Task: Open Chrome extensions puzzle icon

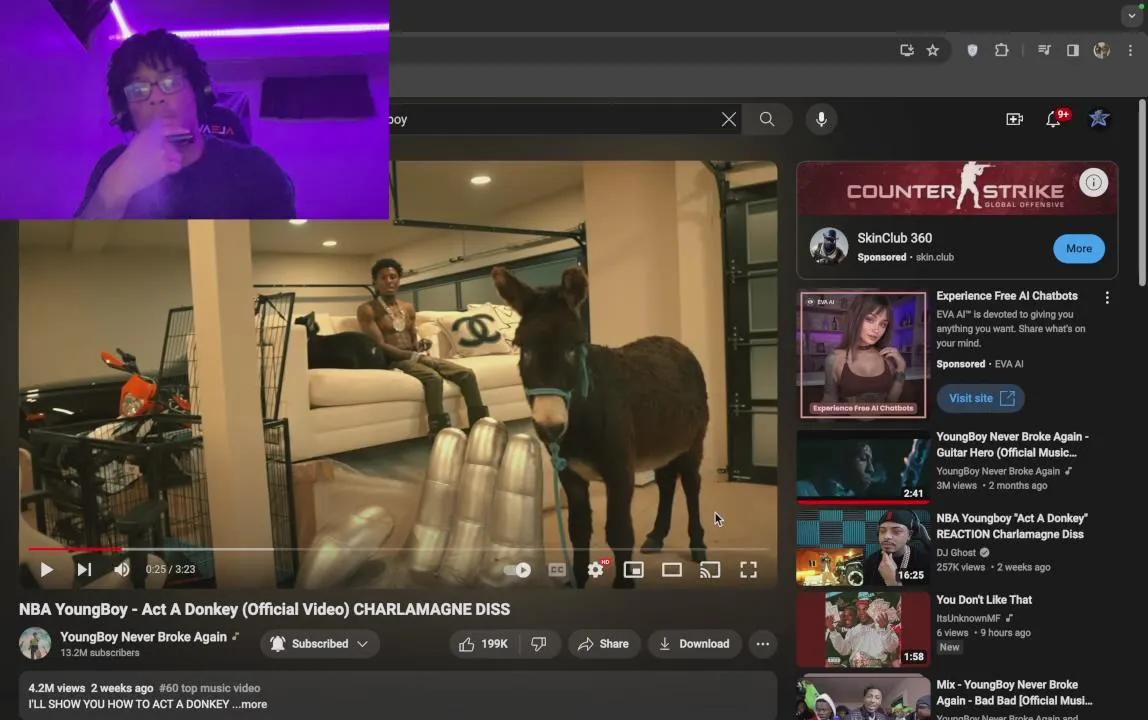Action: pos(1001,51)
